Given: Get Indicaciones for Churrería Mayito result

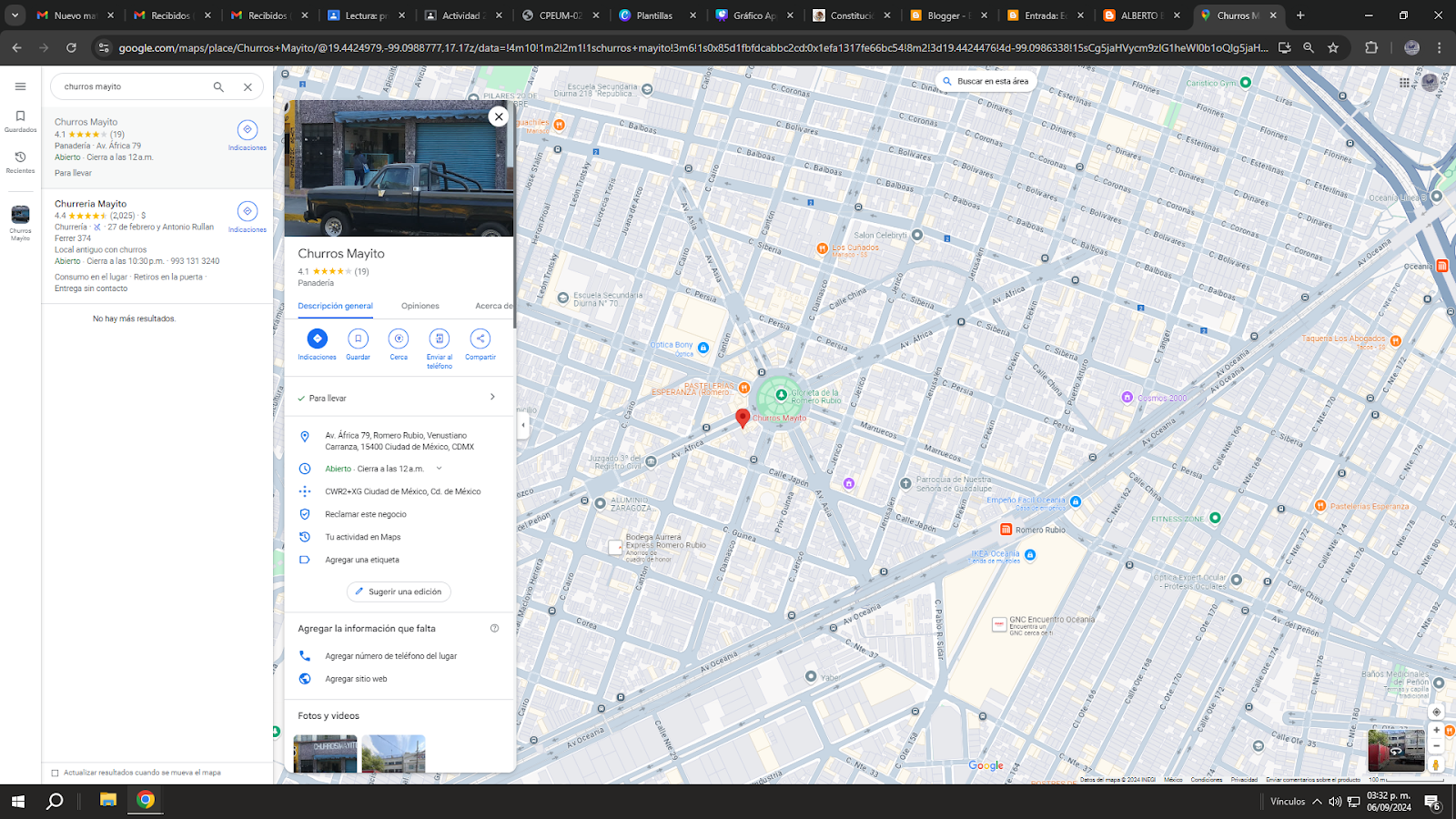Looking at the screenshot, I should click(248, 217).
